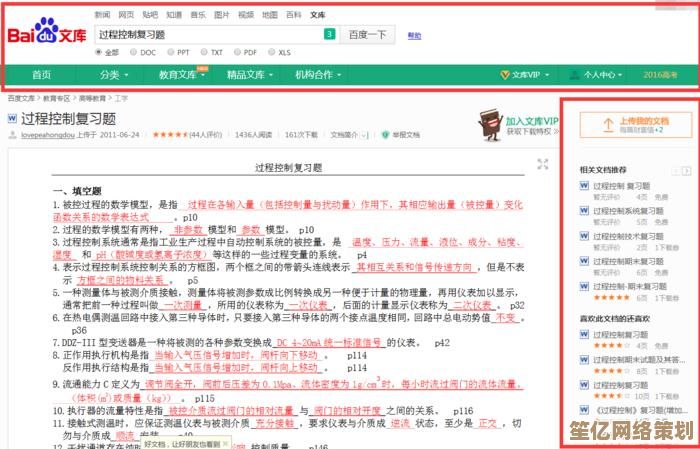Click the Word document icon beside title

point(13,119)
